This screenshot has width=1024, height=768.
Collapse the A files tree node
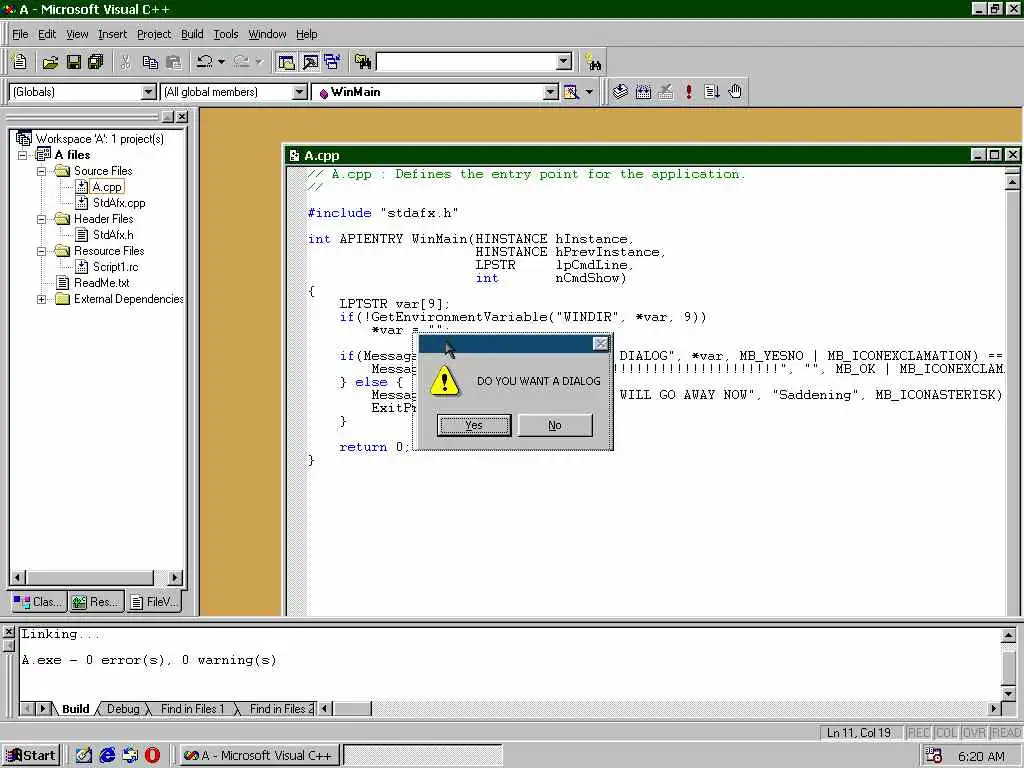23,155
